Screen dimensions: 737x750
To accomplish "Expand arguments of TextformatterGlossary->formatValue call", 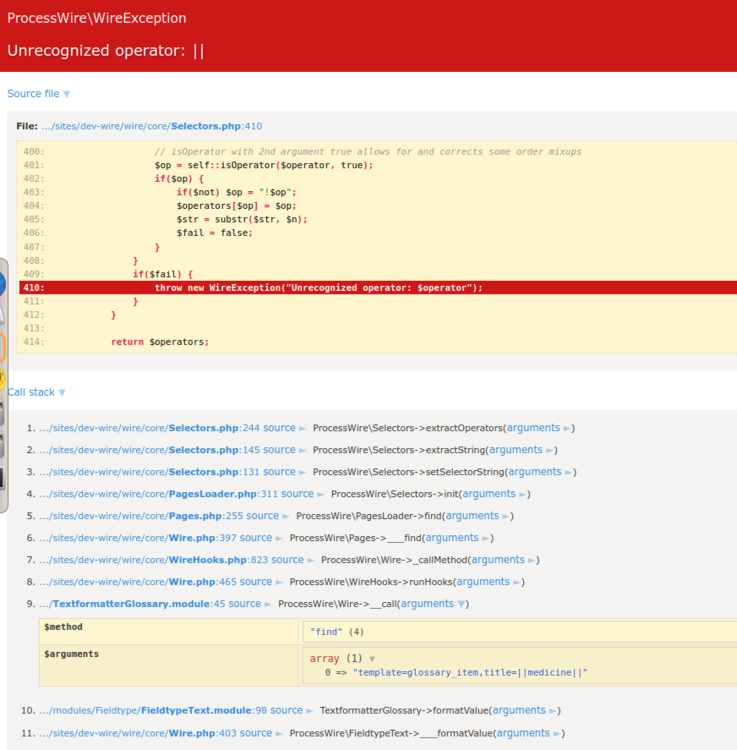I will (524, 711).
